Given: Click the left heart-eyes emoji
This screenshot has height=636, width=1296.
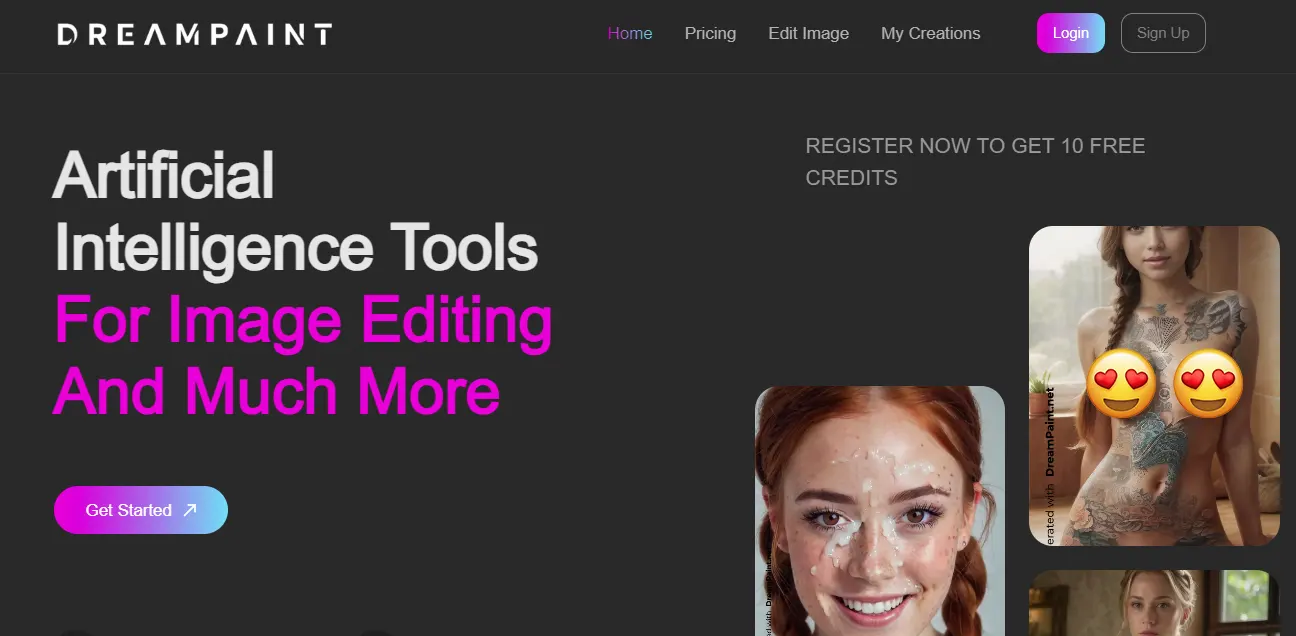Looking at the screenshot, I should (x=1121, y=384).
